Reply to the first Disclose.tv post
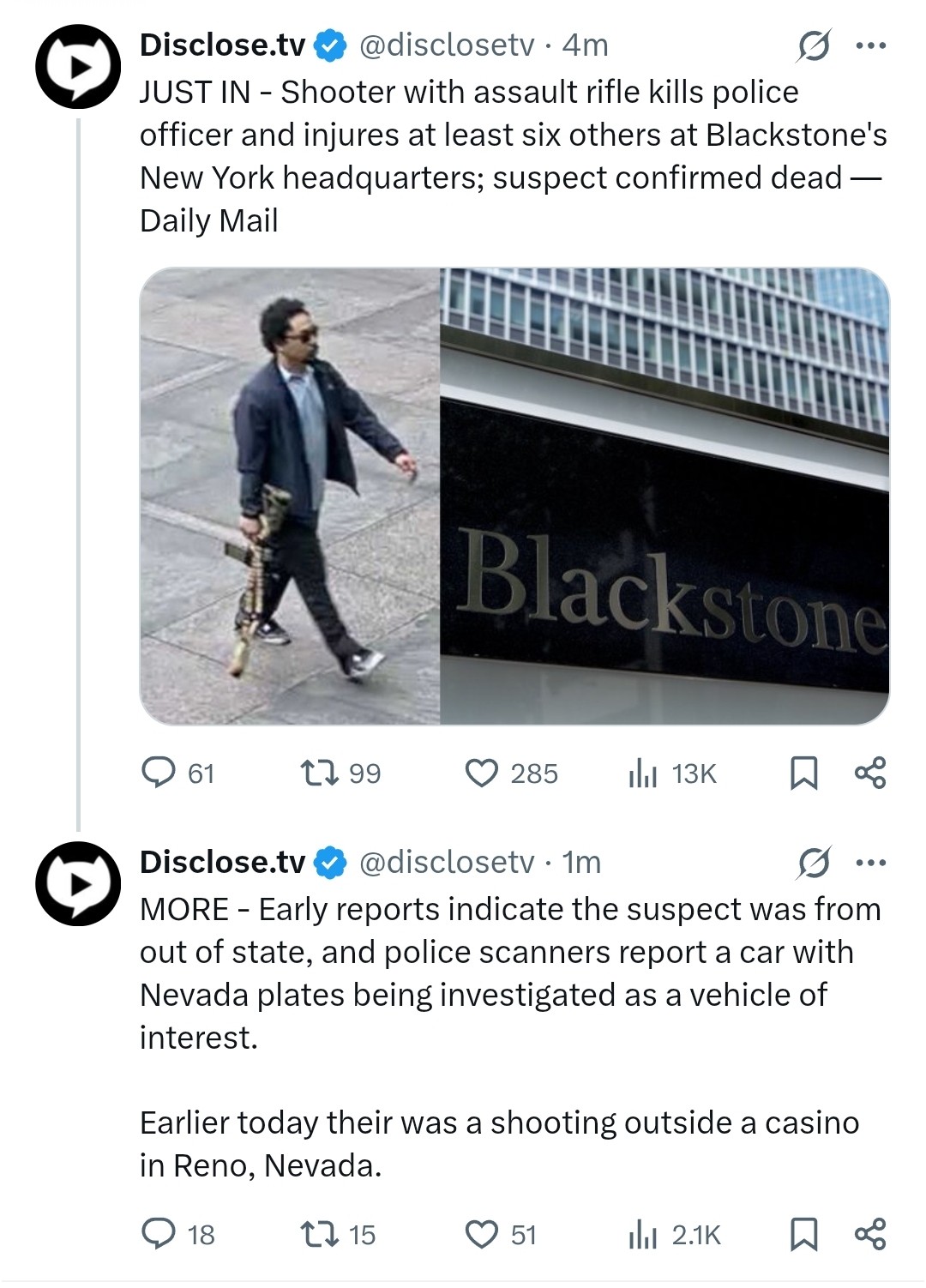The width and height of the screenshot is (926, 1288). click(x=159, y=773)
